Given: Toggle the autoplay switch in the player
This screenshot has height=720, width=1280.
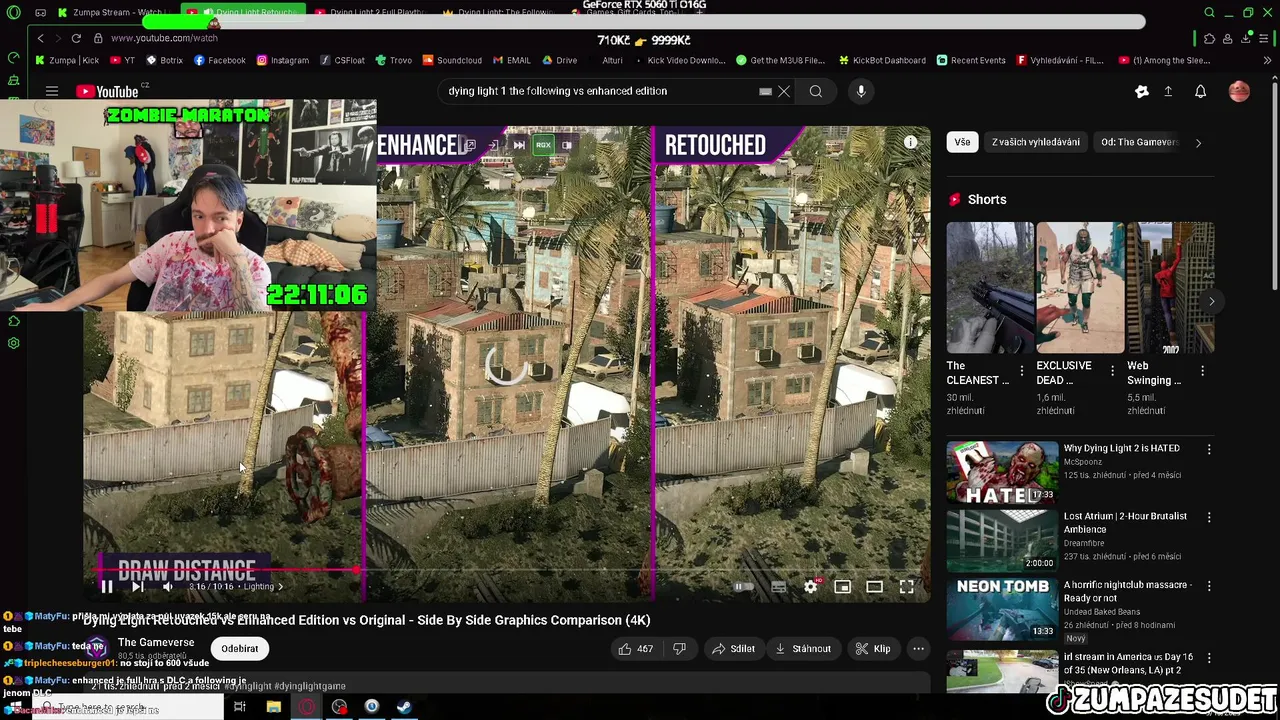Looking at the screenshot, I should click(745, 587).
